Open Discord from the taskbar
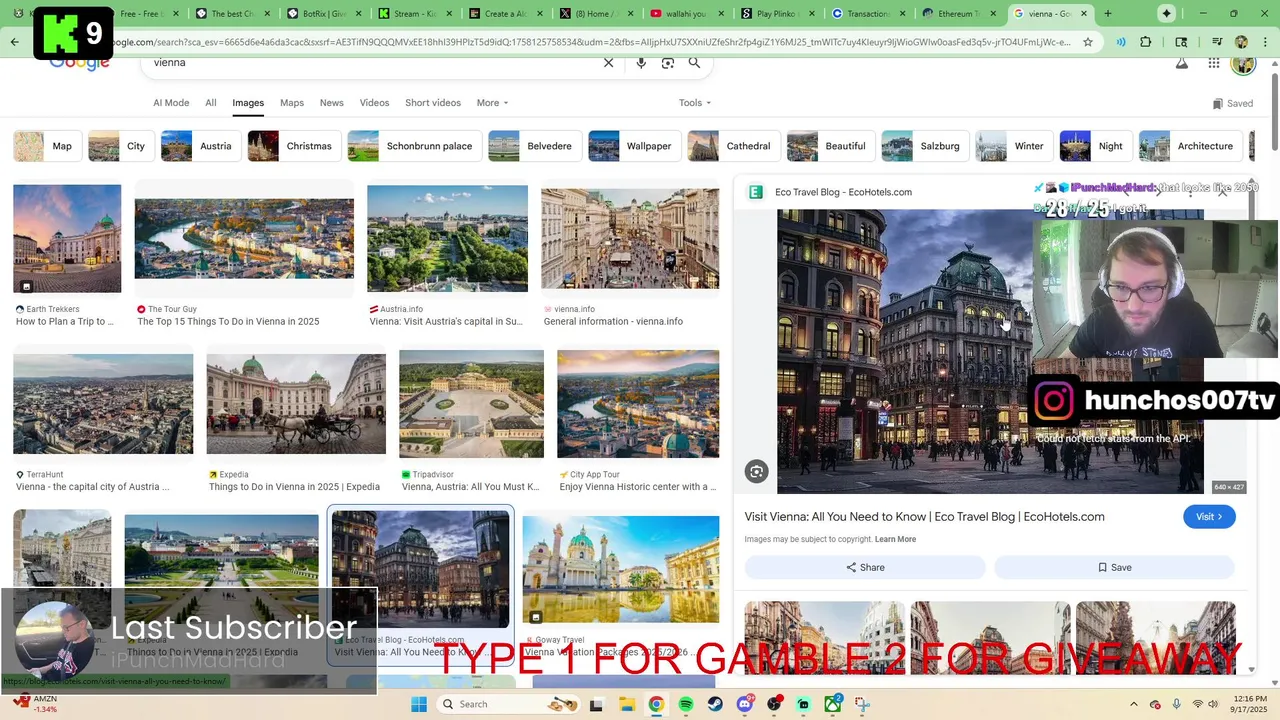Image resolution: width=1280 pixels, height=720 pixels. click(745, 704)
